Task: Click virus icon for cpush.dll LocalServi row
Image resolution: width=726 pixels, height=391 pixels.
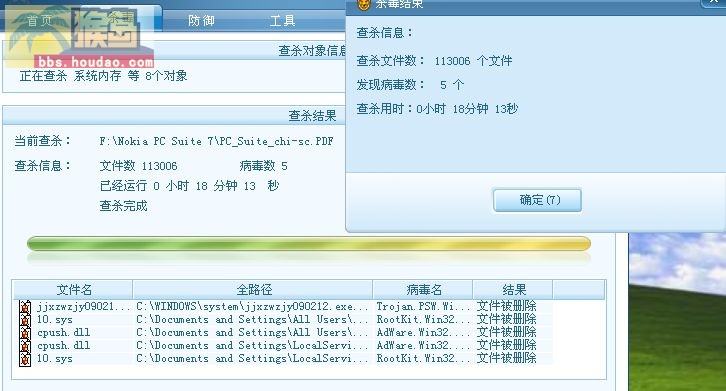Action: tap(25, 346)
